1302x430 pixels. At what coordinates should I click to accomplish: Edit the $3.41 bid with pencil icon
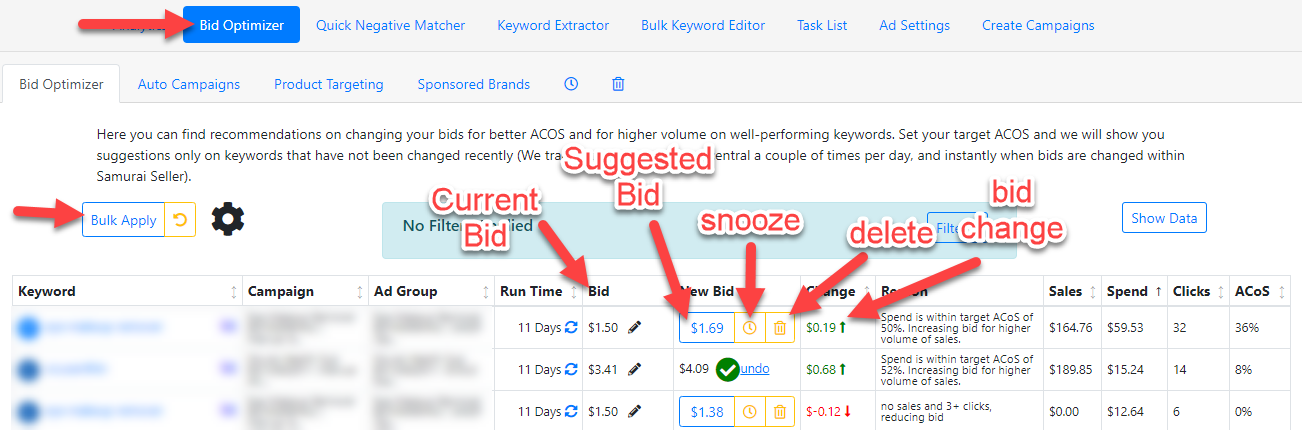coord(634,369)
